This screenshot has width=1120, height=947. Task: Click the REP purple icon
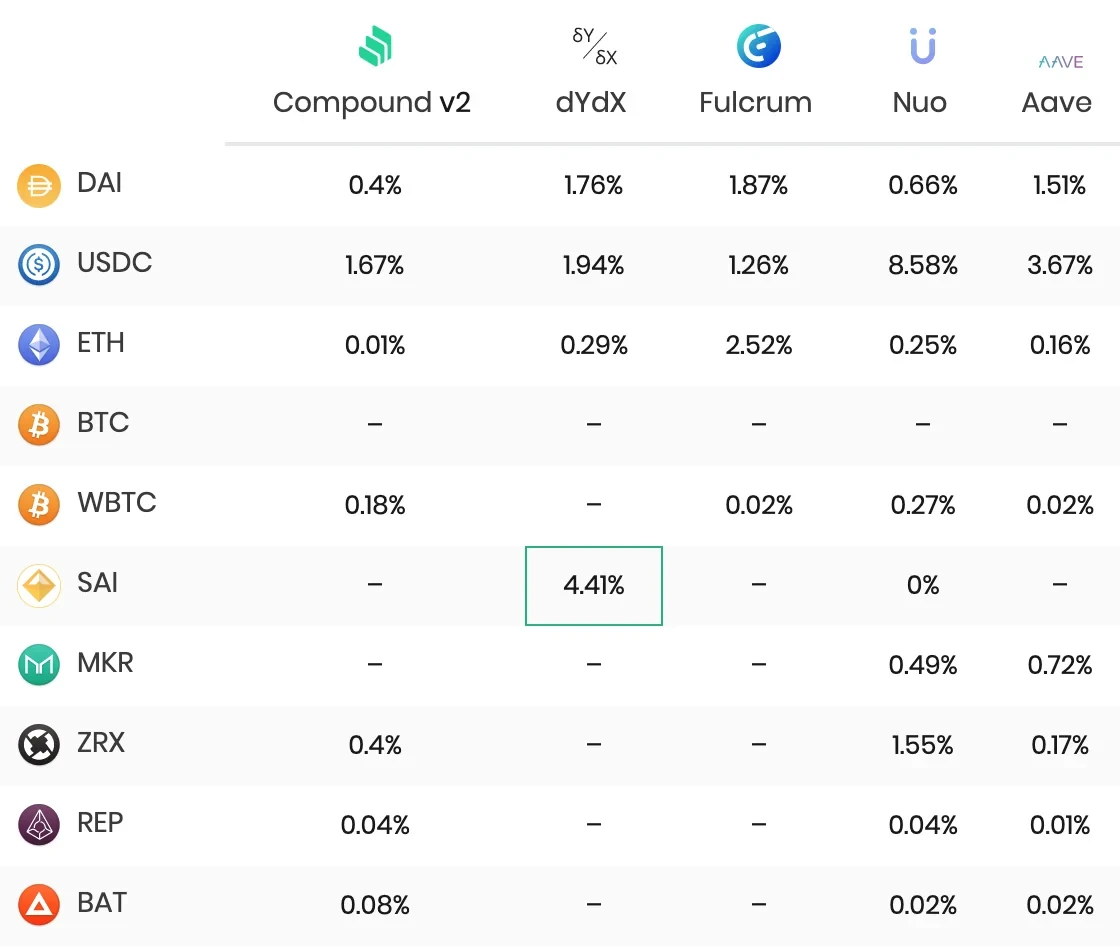[39, 825]
